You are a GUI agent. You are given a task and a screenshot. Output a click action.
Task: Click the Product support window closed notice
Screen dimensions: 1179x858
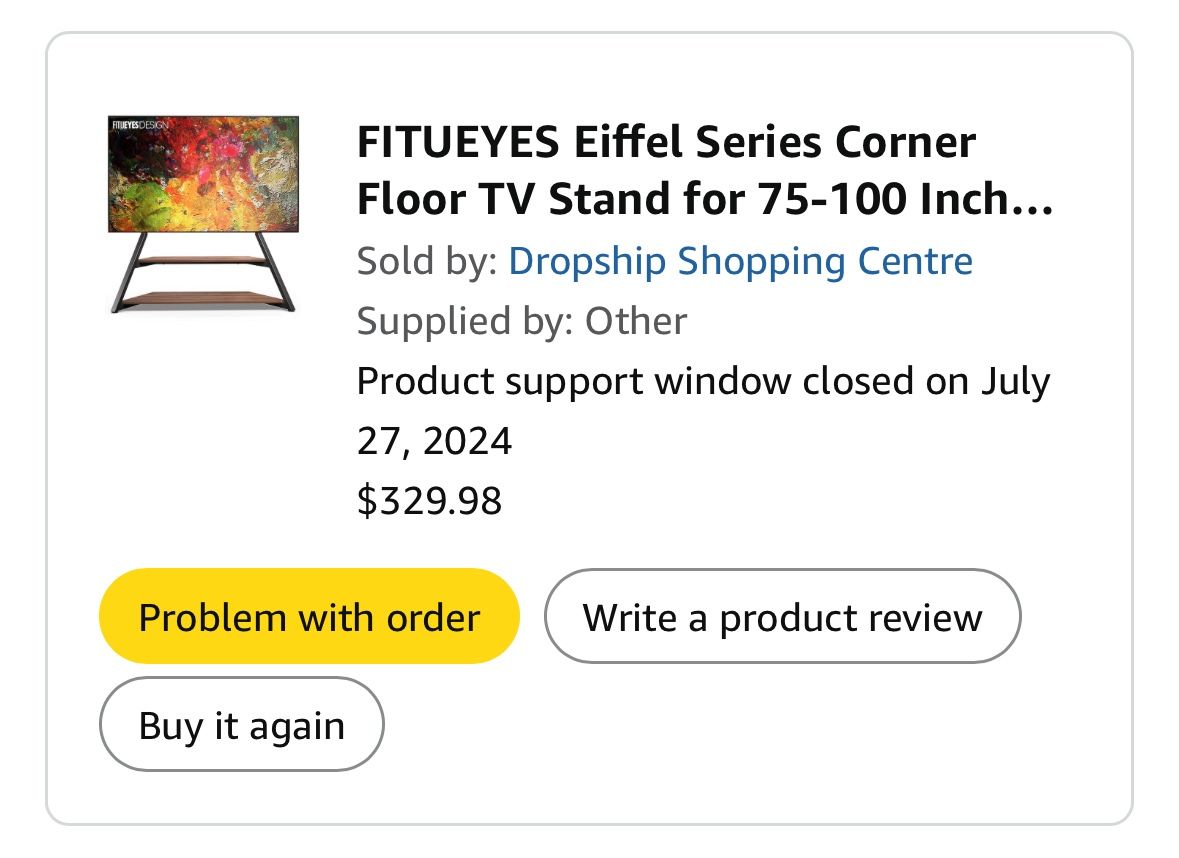[703, 411]
